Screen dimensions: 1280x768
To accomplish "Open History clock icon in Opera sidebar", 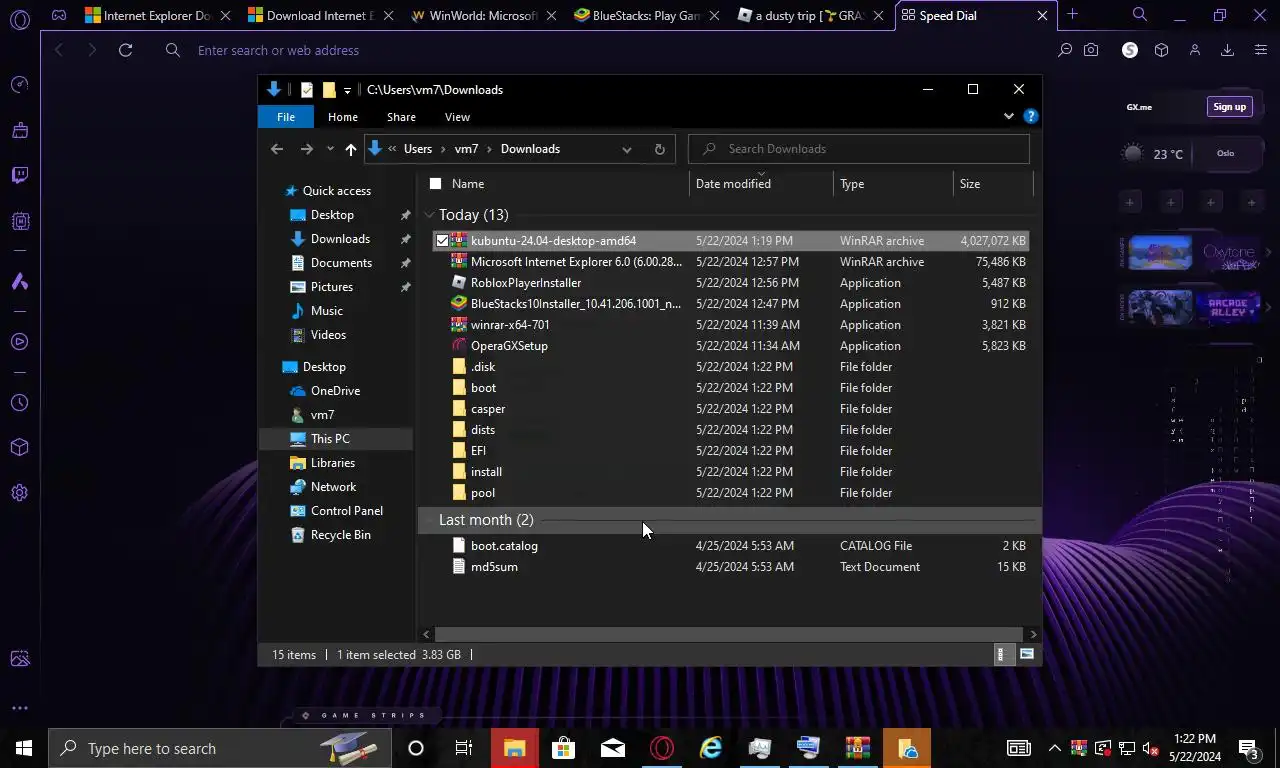I will (20, 403).
